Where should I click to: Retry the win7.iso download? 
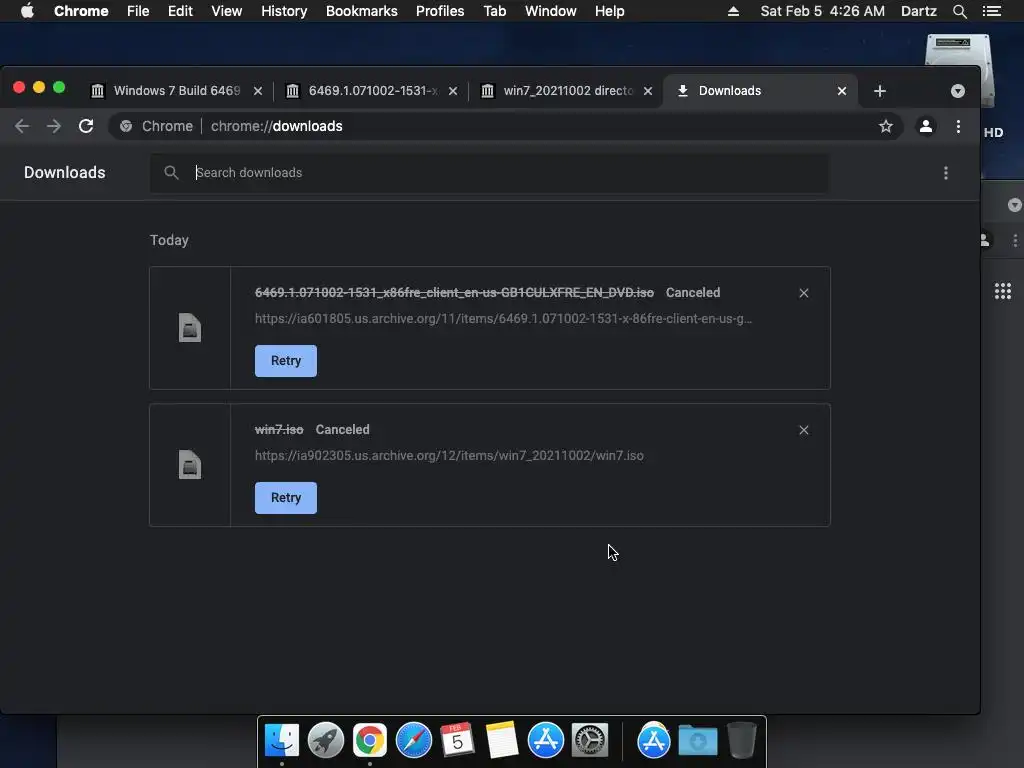coord(285,498)
